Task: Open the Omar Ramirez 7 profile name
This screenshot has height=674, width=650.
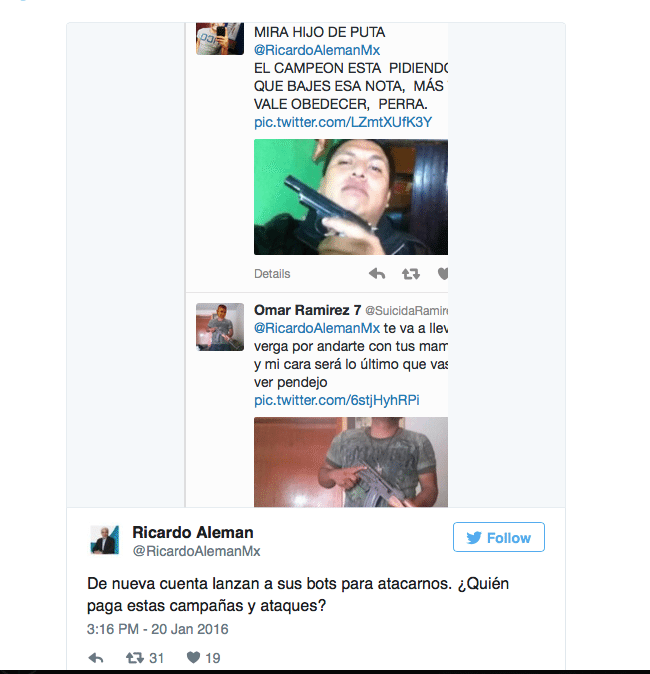Action: click(307, 310)
